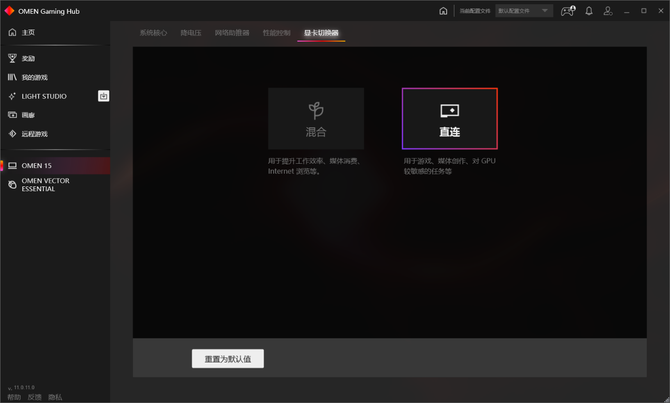The height and width of the screenshot is (403, 670).
Task: Go to 主页 in the sidebar
Action: pos(55,32)
